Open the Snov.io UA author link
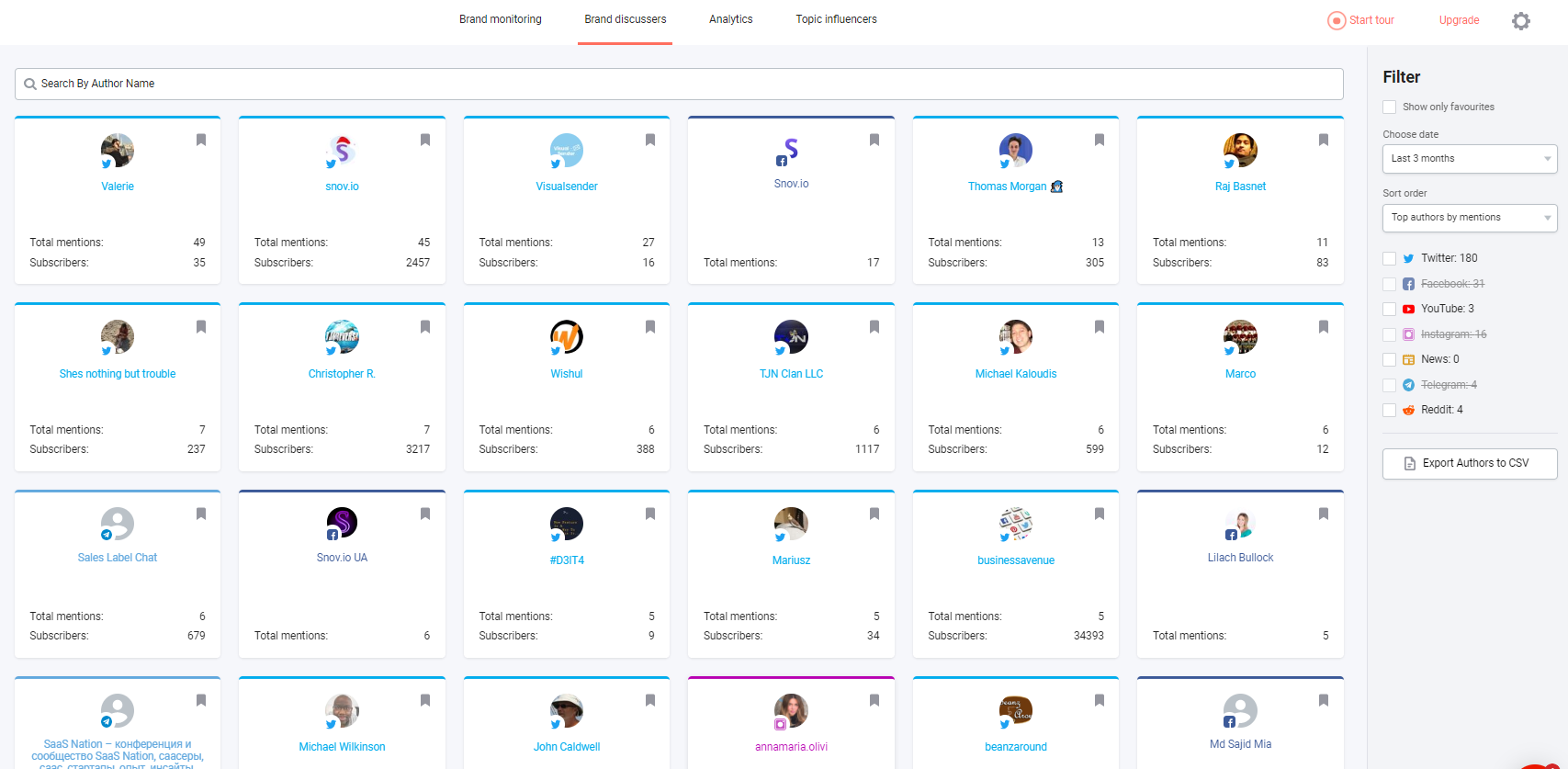The width and height of the screenshot is (1568, 769). (x=342, y=558)
